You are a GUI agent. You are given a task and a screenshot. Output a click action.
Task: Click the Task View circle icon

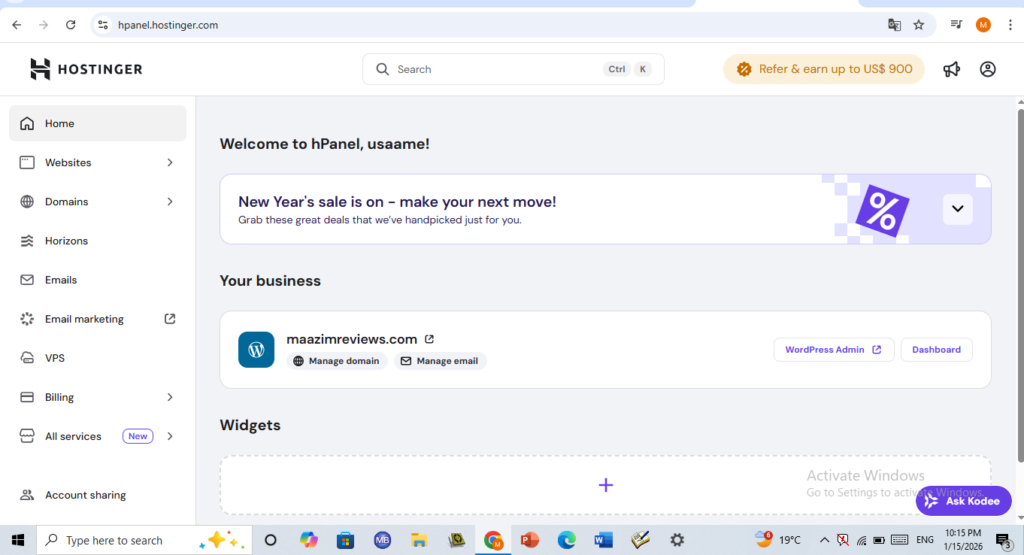point(270,540)
